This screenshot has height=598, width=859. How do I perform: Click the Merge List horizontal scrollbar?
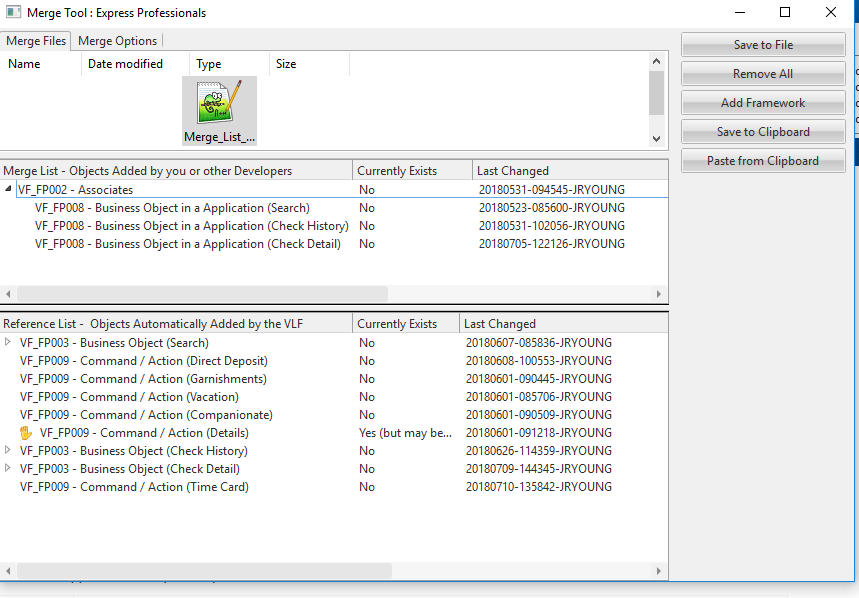tap(202, 294)
